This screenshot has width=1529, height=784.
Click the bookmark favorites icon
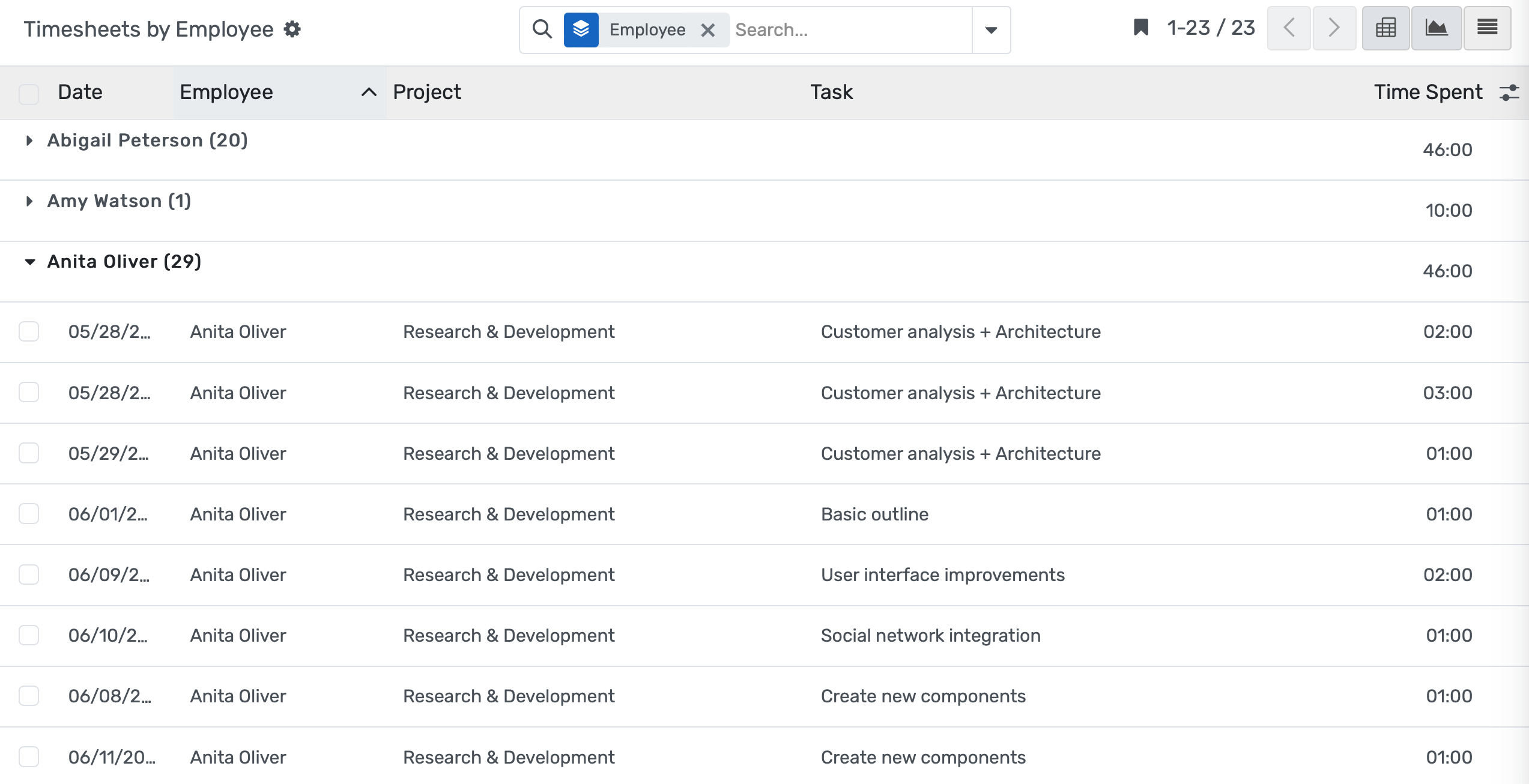(x=1140, y=28)
